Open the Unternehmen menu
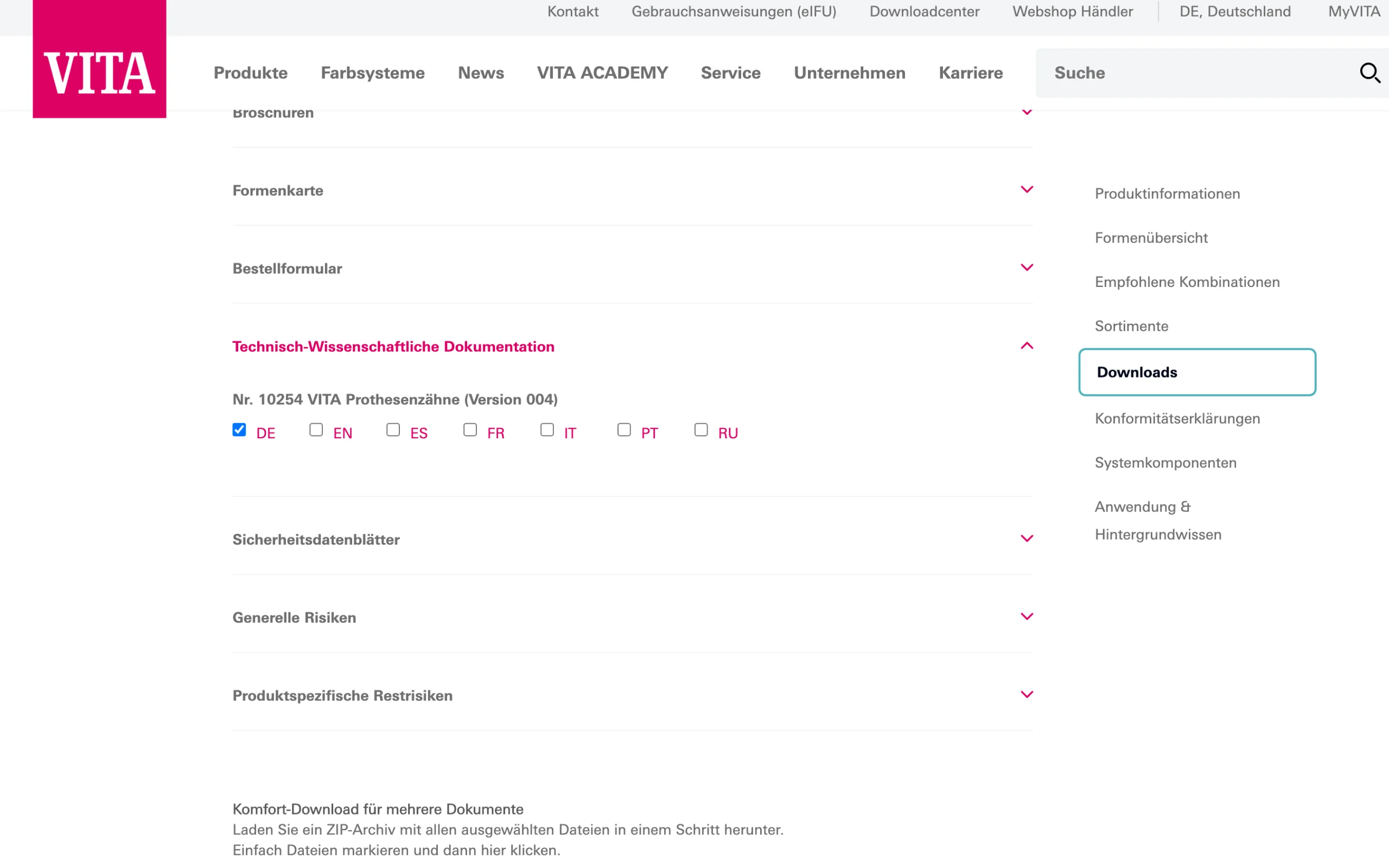 pyautogui.click(x=850, y=73)
